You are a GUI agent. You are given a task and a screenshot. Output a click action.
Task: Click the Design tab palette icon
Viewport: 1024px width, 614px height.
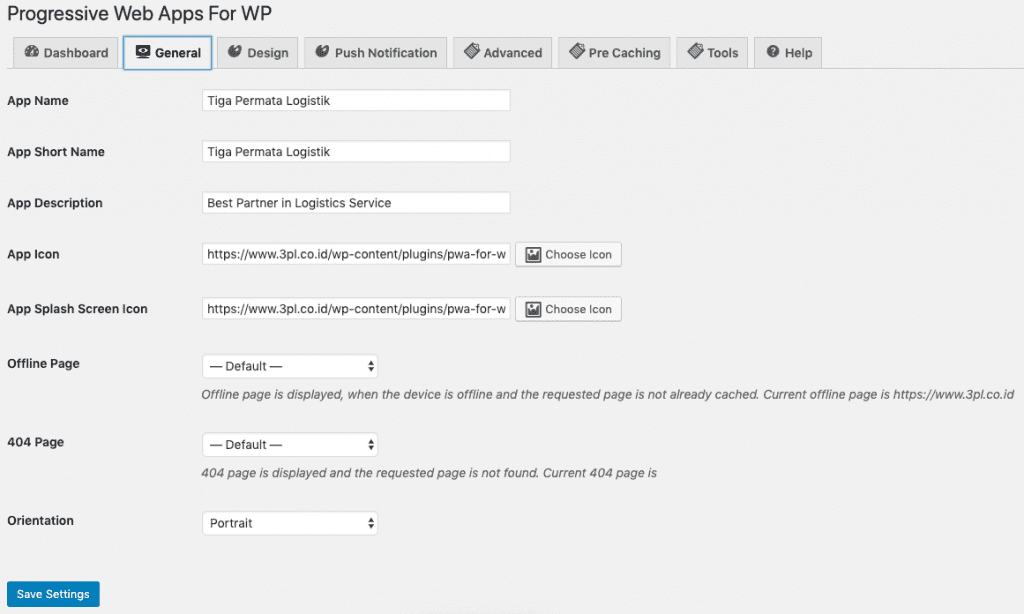[x=235, y=52]
